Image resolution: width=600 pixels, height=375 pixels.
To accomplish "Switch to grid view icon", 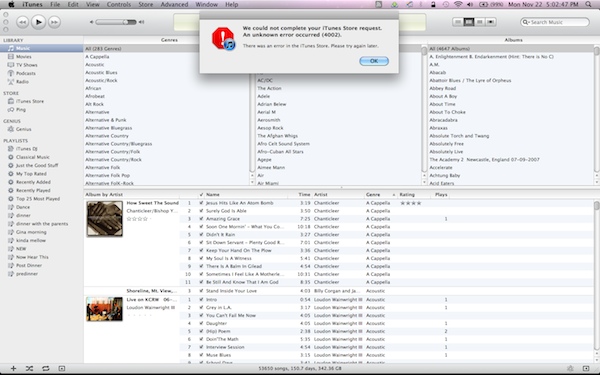I will tap(480, 22).
